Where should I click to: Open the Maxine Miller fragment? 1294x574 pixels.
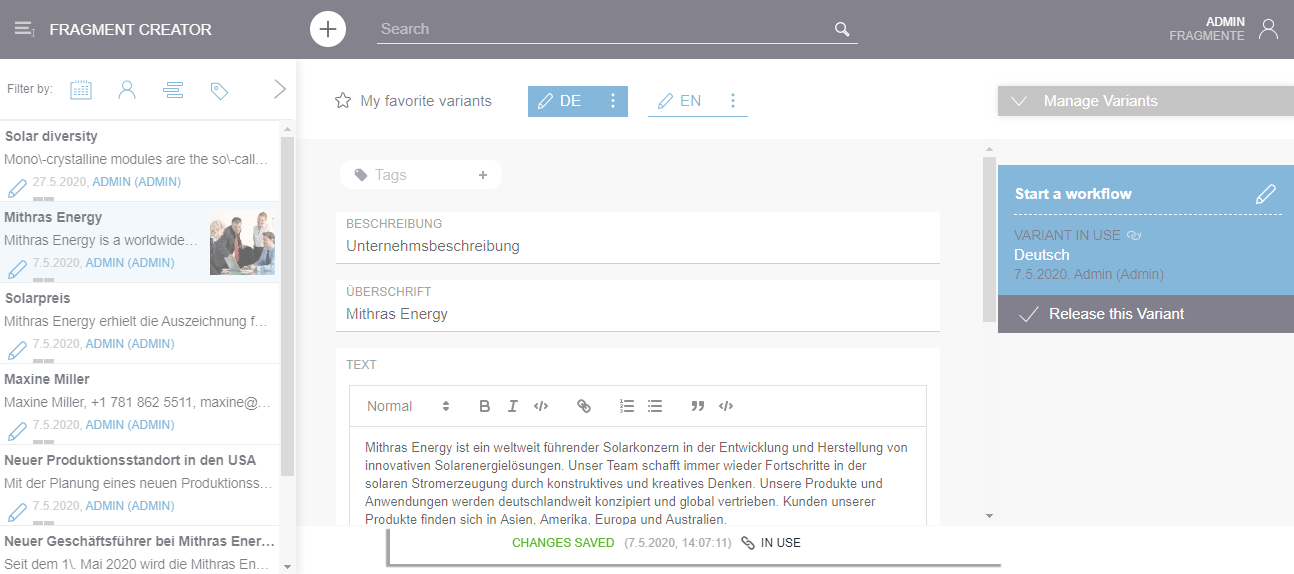coord(140,404)
